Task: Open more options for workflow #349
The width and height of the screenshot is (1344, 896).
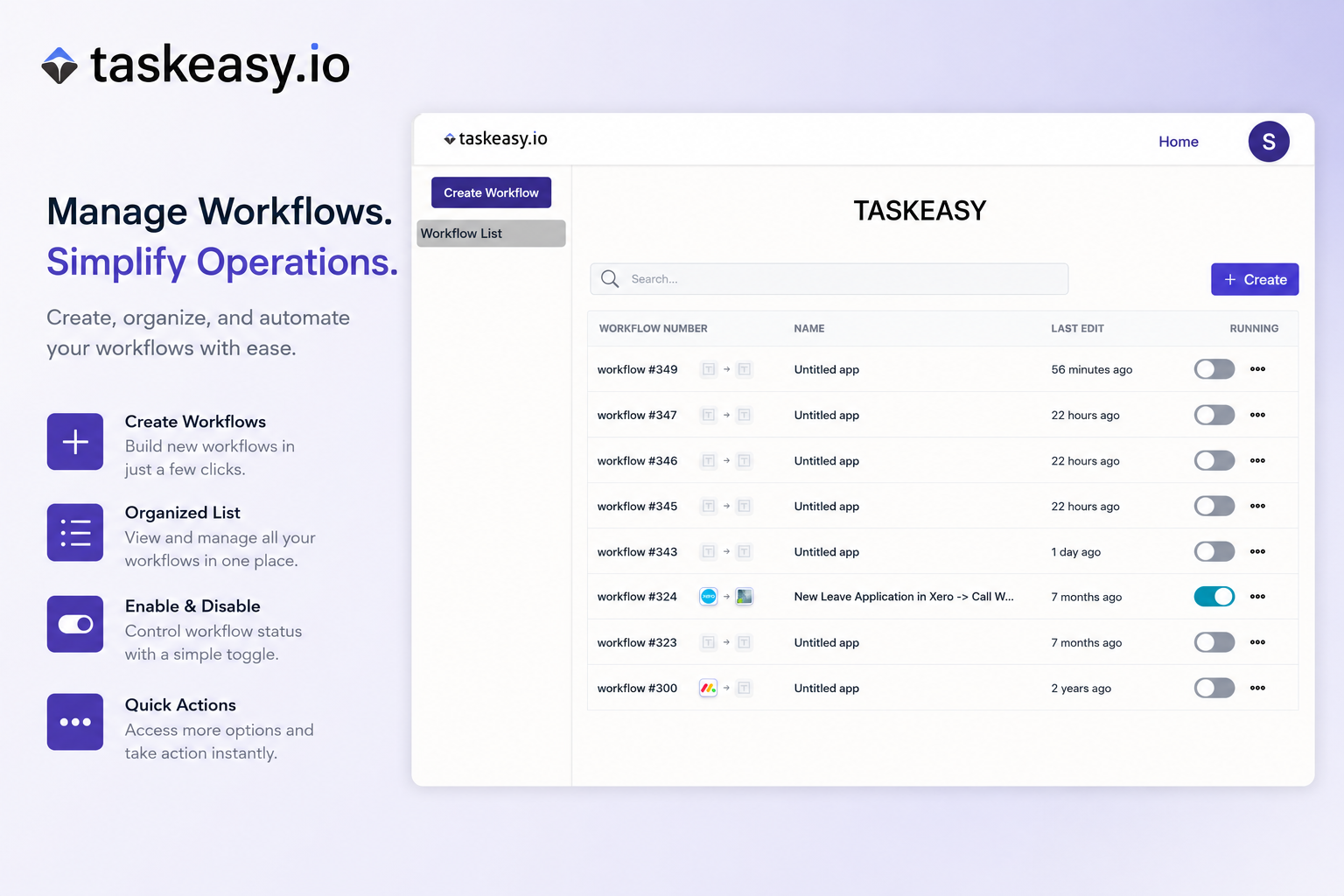Action: pyautogui.click(x=1257, y=369)
